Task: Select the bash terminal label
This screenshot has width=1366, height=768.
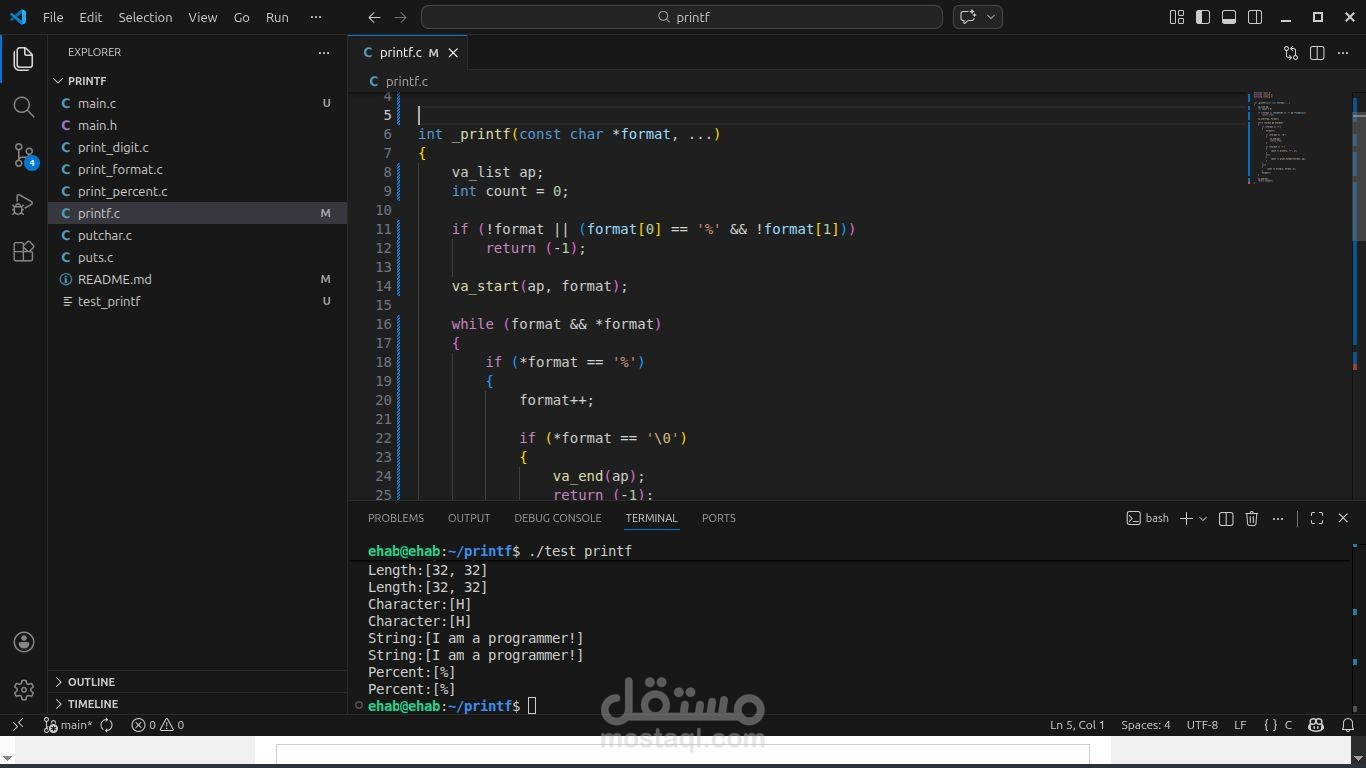Action: point(1148,518)
